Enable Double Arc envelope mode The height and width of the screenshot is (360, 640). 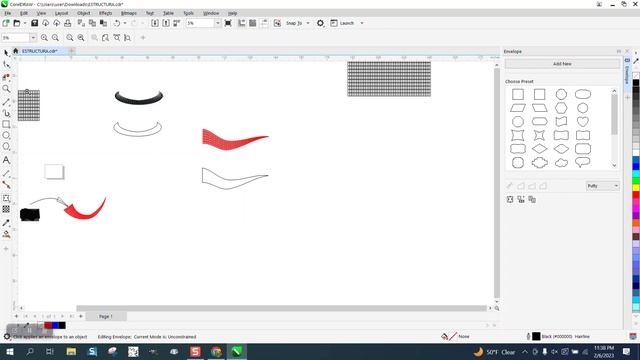click(543, 186)
